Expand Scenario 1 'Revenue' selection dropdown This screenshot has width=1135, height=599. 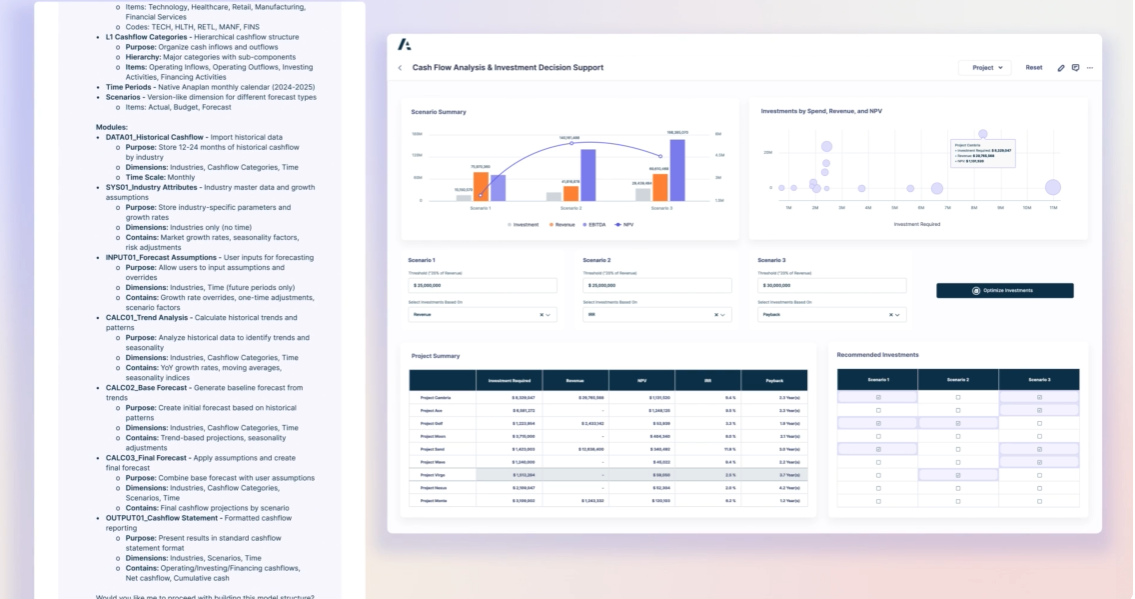[548, 315]
